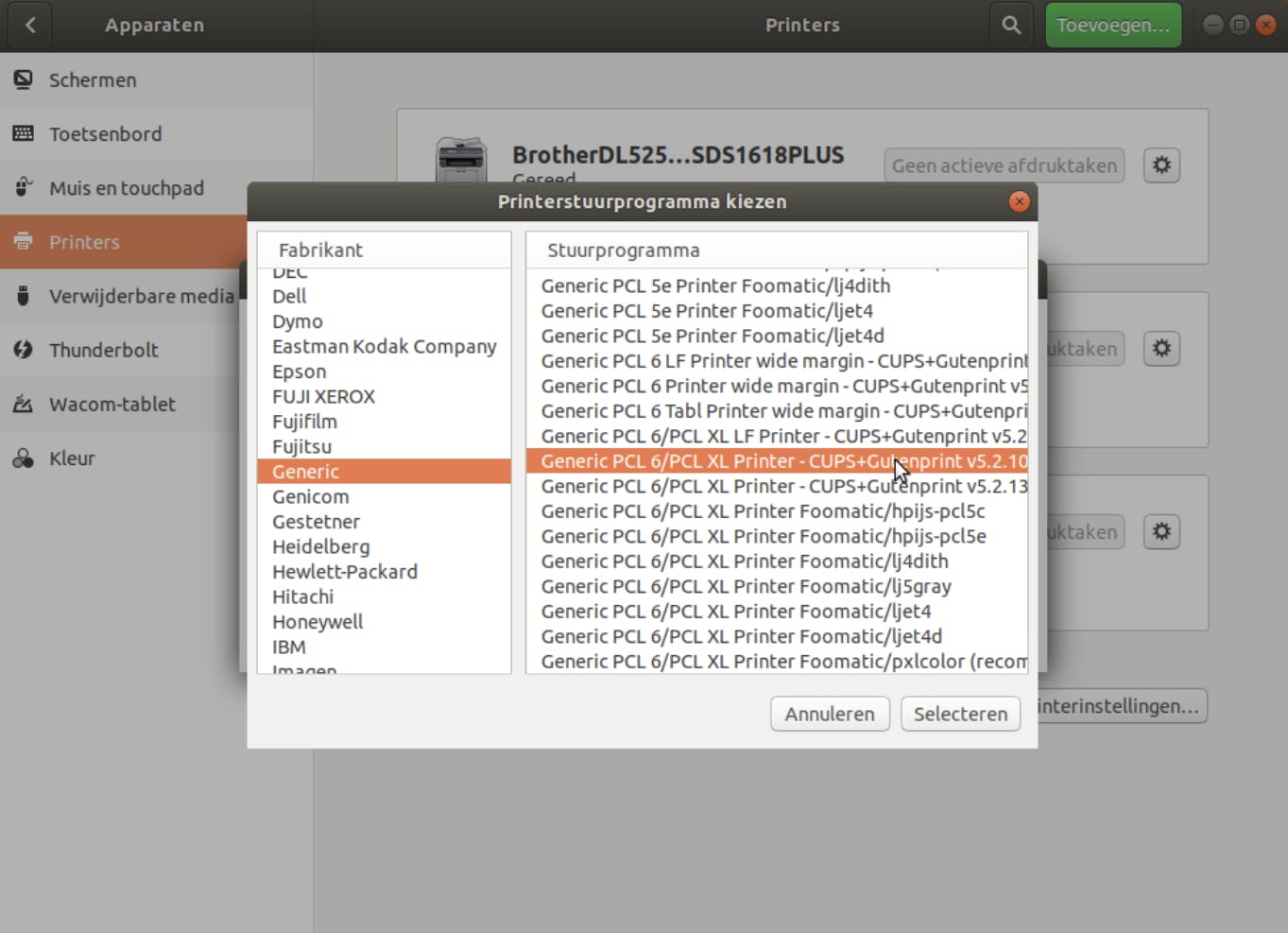This screenshot has height=933, width=1288.
Task: Open Kleur settings panel
Action: click(x=123, y=458)
